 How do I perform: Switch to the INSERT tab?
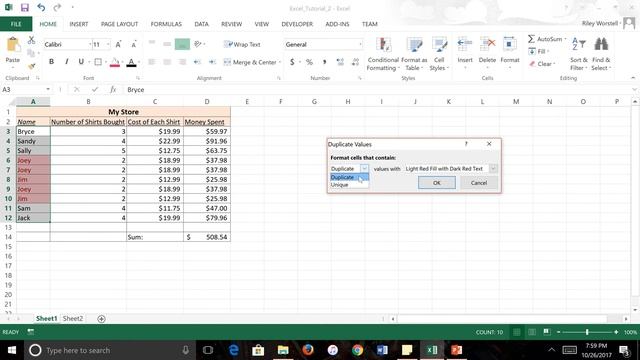[x=79, y=24]
